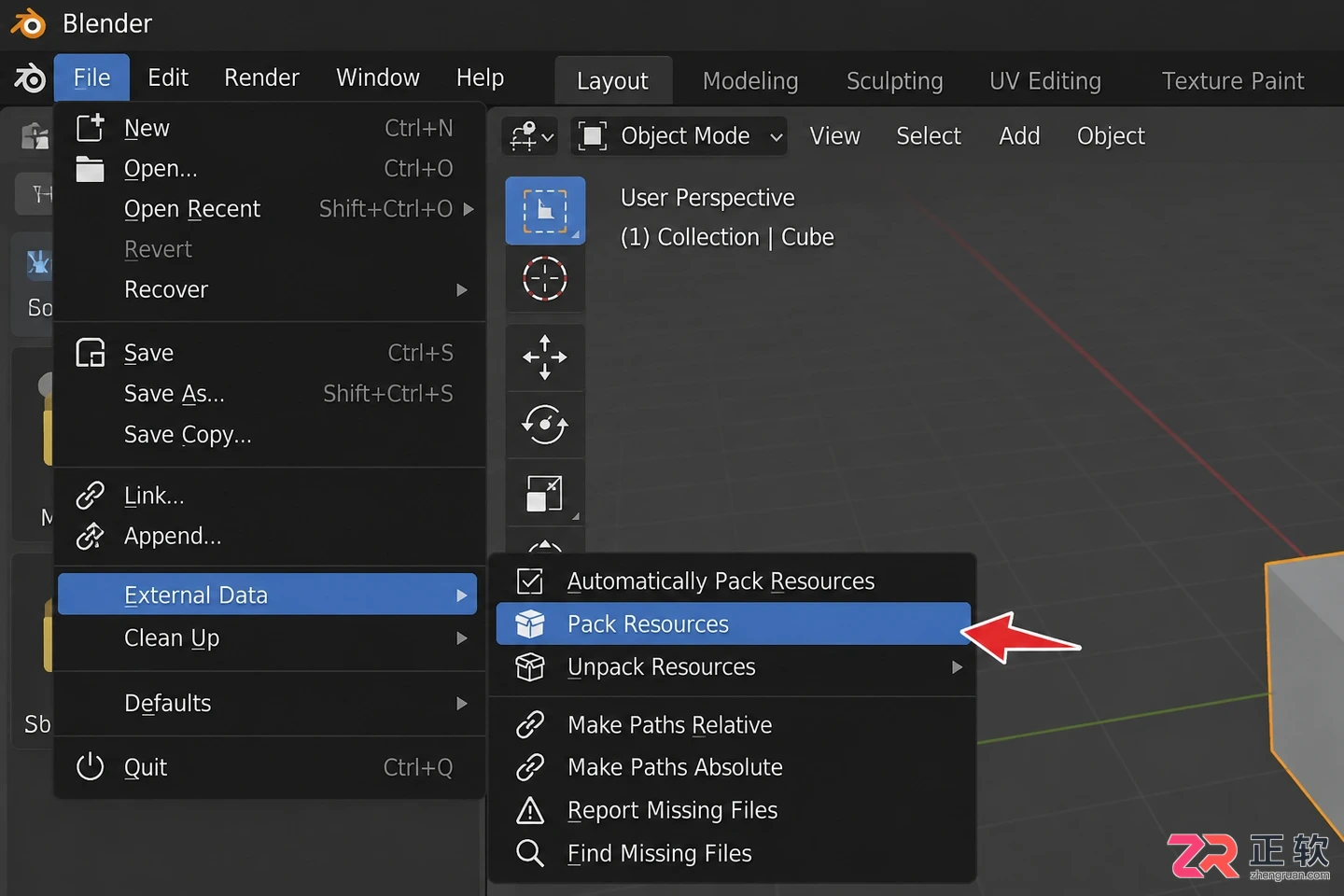The height and width of the screenshot is (896, 1344).
Task: Expand the Unpack Resources submenu
Action: (x=957, y=667)
